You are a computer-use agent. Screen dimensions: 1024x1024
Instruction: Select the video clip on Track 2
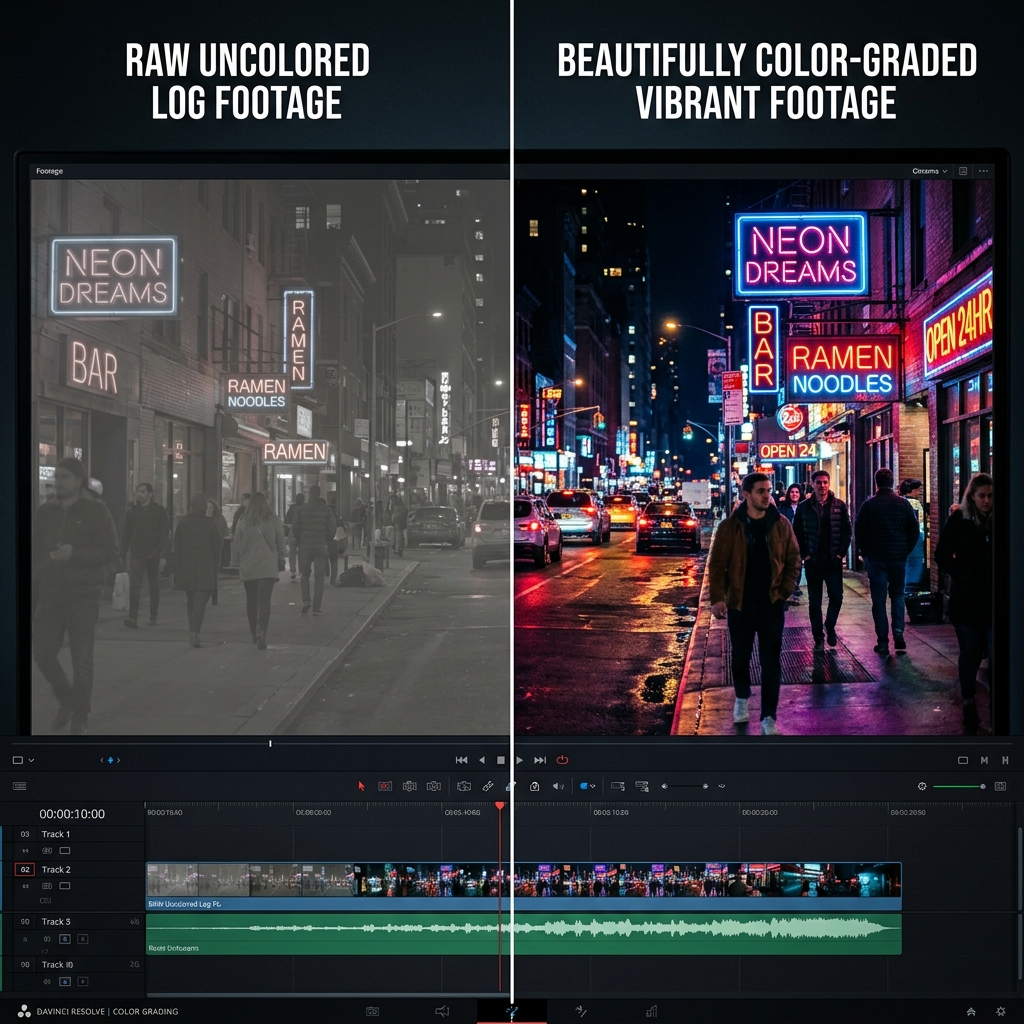click(x=523, y=886)
